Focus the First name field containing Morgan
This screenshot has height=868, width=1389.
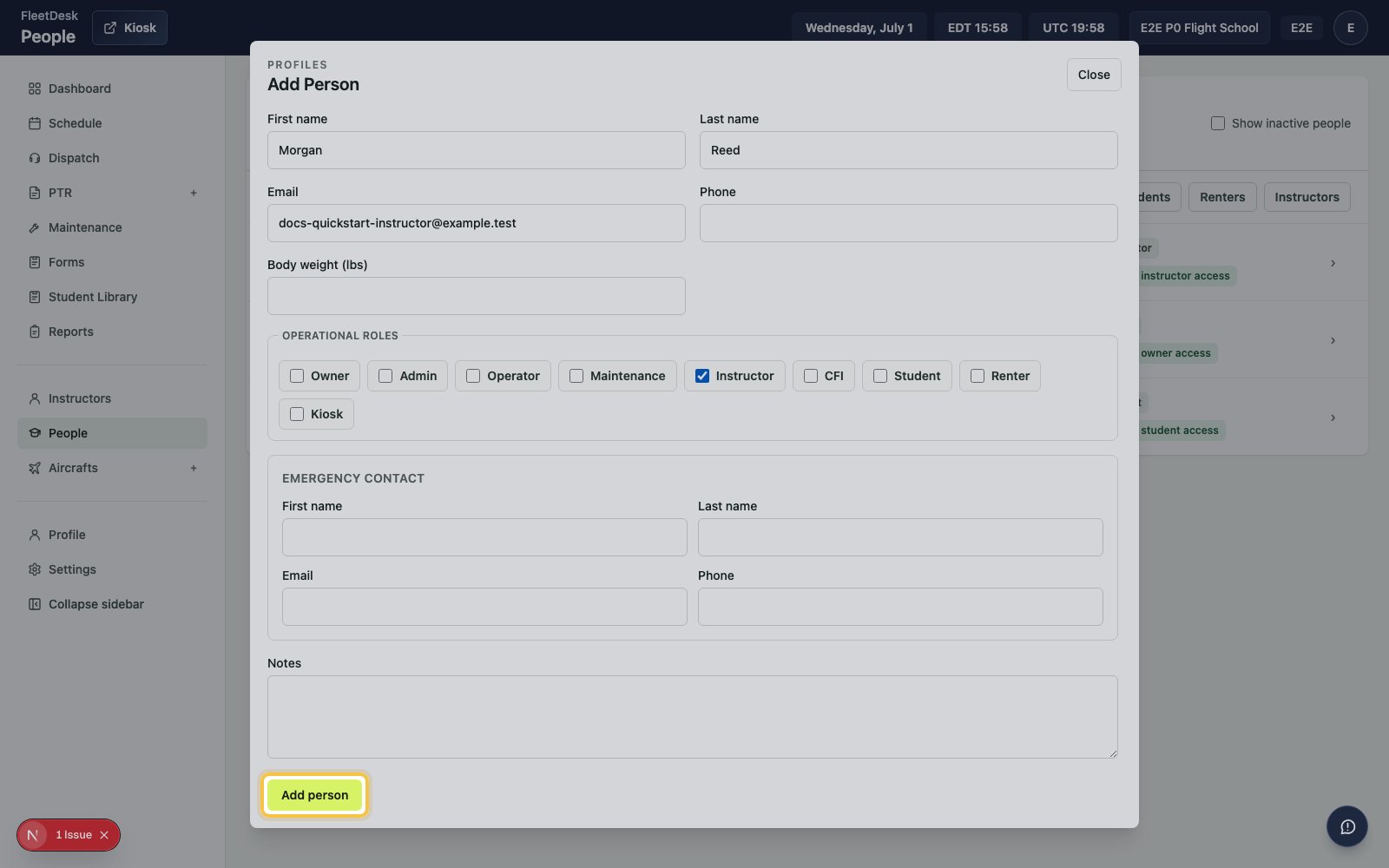click(476, 150)
